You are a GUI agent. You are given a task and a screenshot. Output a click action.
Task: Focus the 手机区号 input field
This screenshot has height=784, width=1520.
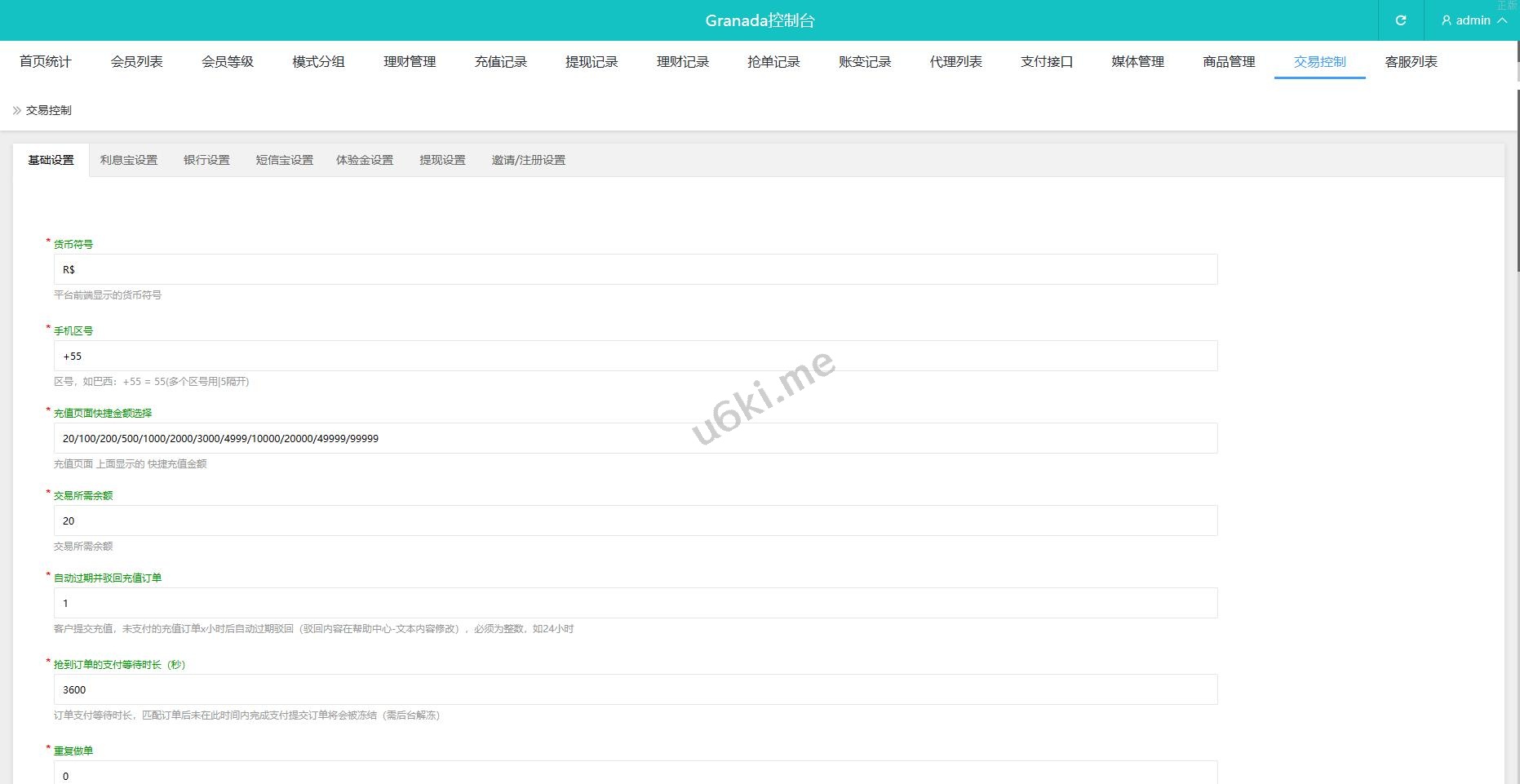[635, 356]
